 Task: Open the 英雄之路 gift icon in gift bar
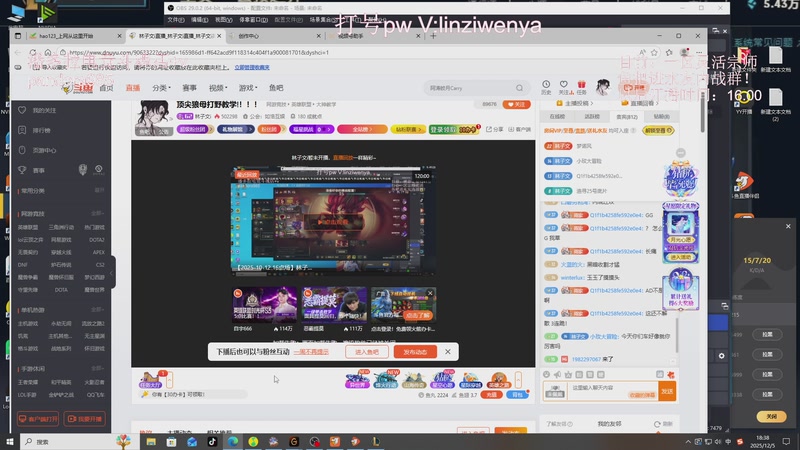pos(498,380)
